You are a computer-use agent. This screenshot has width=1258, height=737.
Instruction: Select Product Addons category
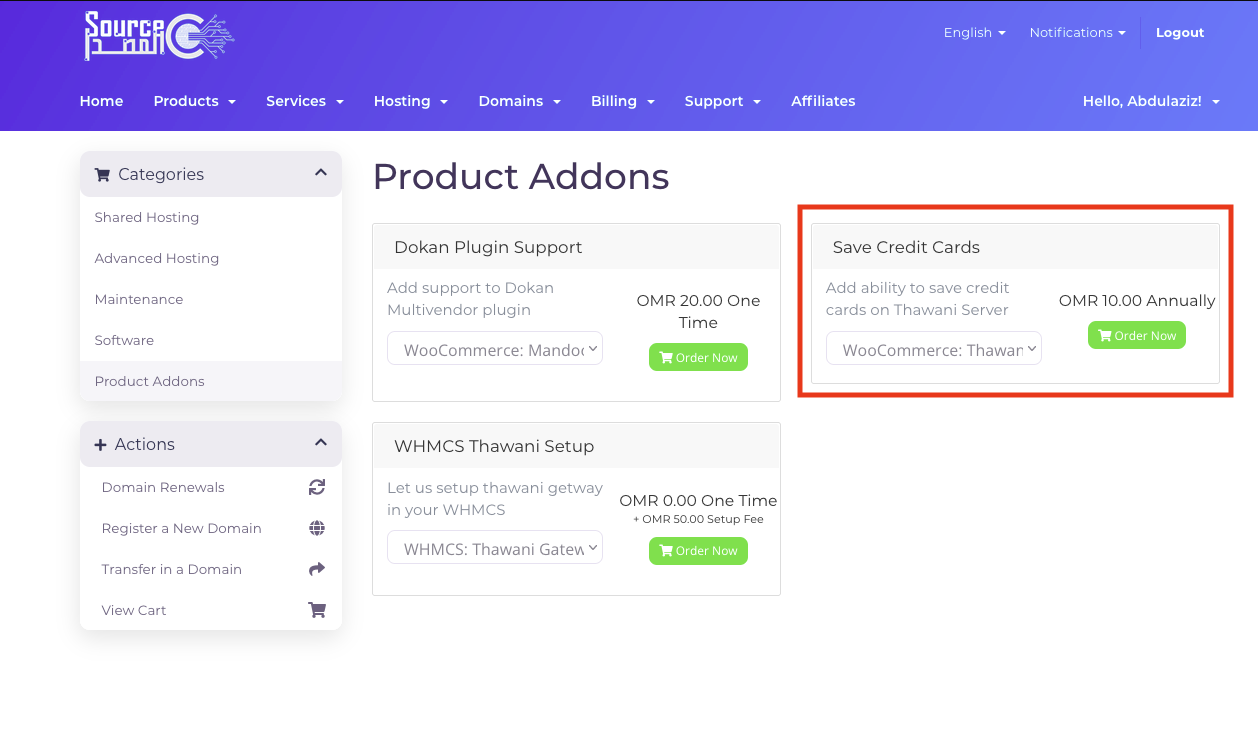(211, 381)
